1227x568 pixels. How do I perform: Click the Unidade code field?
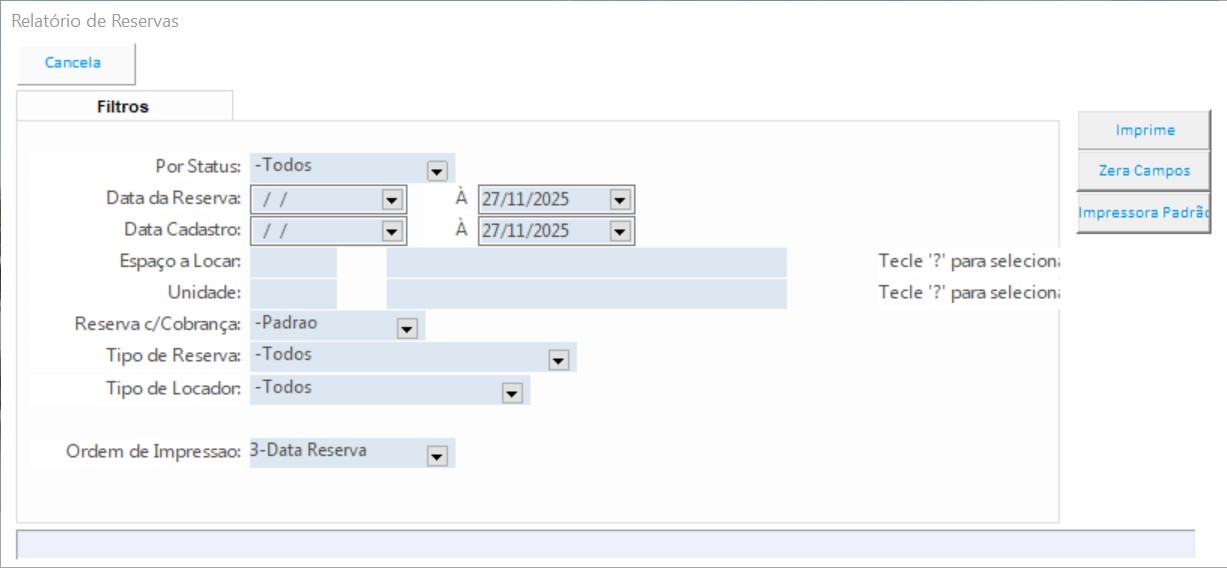click(293, 294)
